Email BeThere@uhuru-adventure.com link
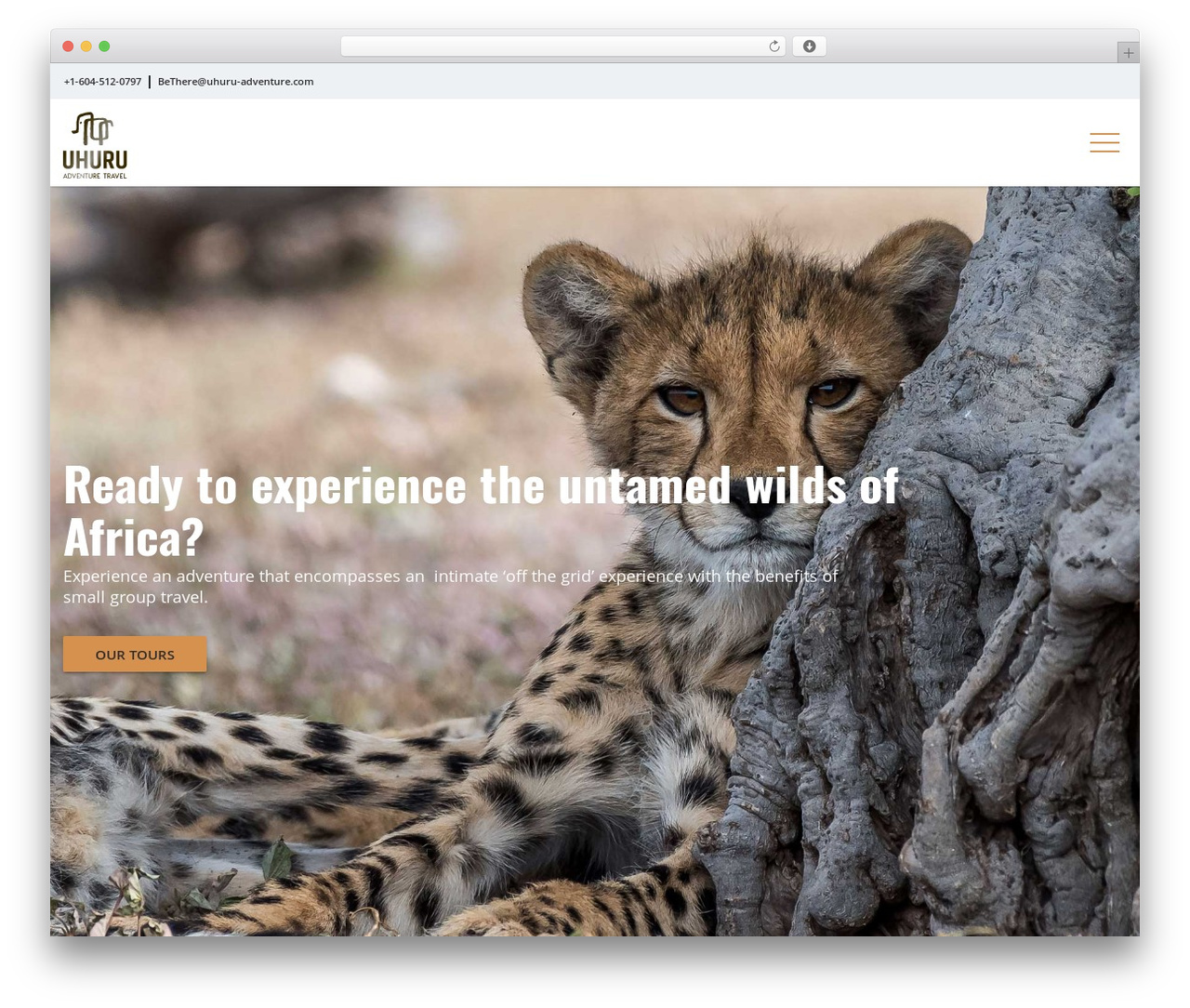Screen dimensions: 1190x1008 [x=235, y=82]
